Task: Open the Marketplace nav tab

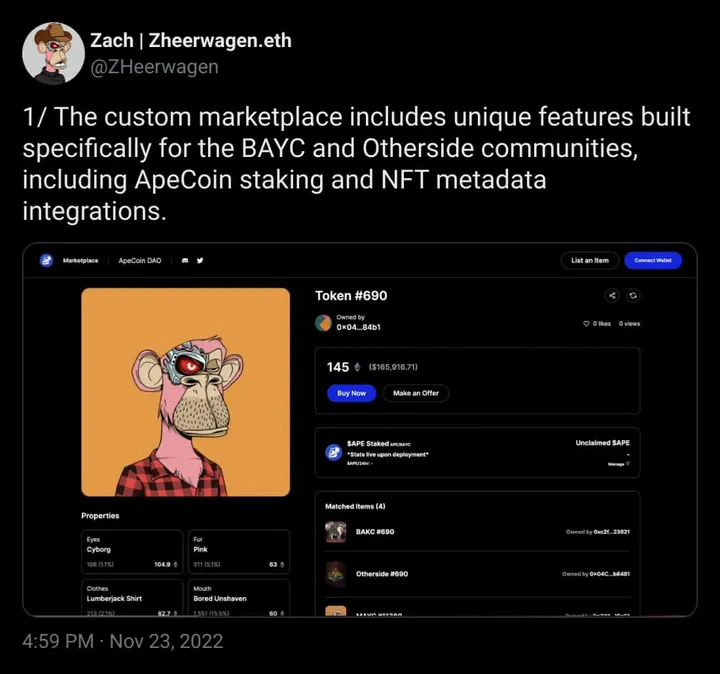Action: [x=80, y=260]
